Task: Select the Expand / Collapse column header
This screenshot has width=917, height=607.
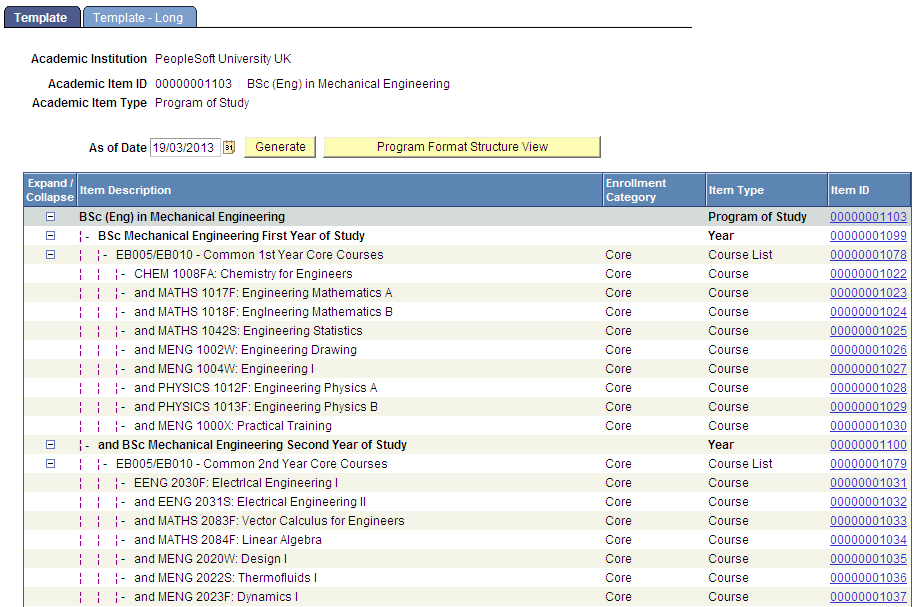Action: (50, 190)
